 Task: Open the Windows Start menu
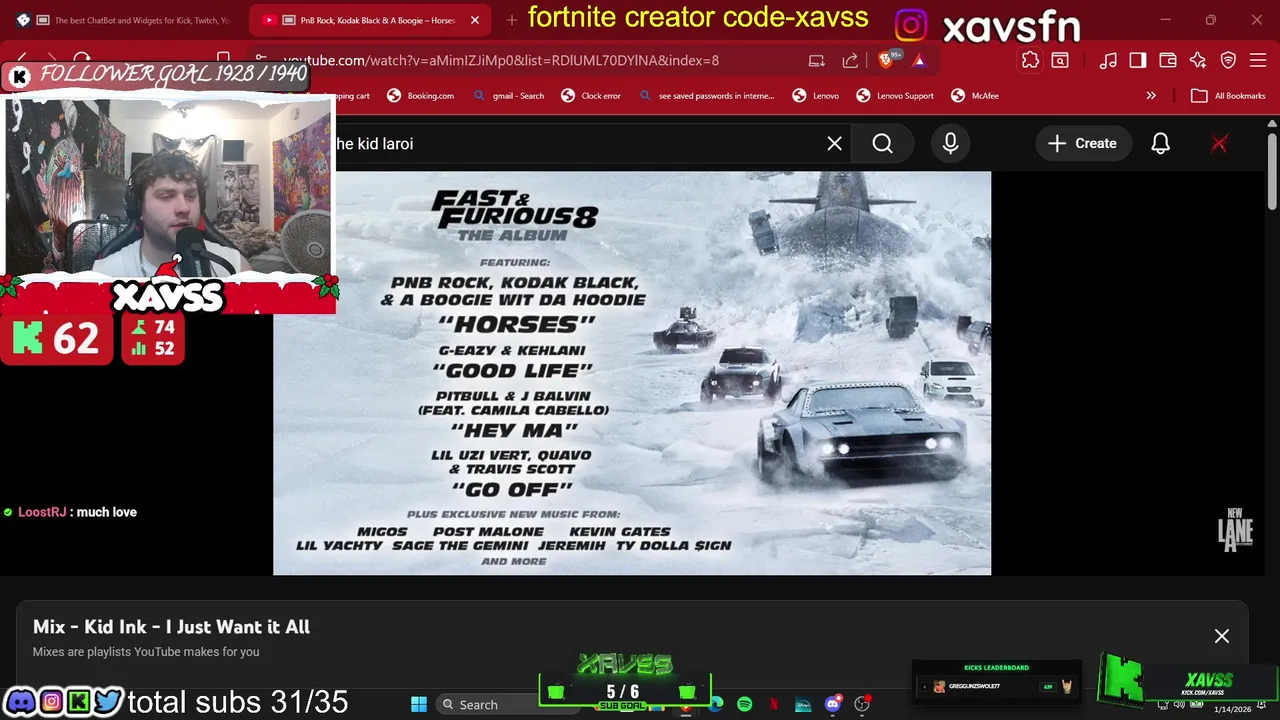point(419,704)
